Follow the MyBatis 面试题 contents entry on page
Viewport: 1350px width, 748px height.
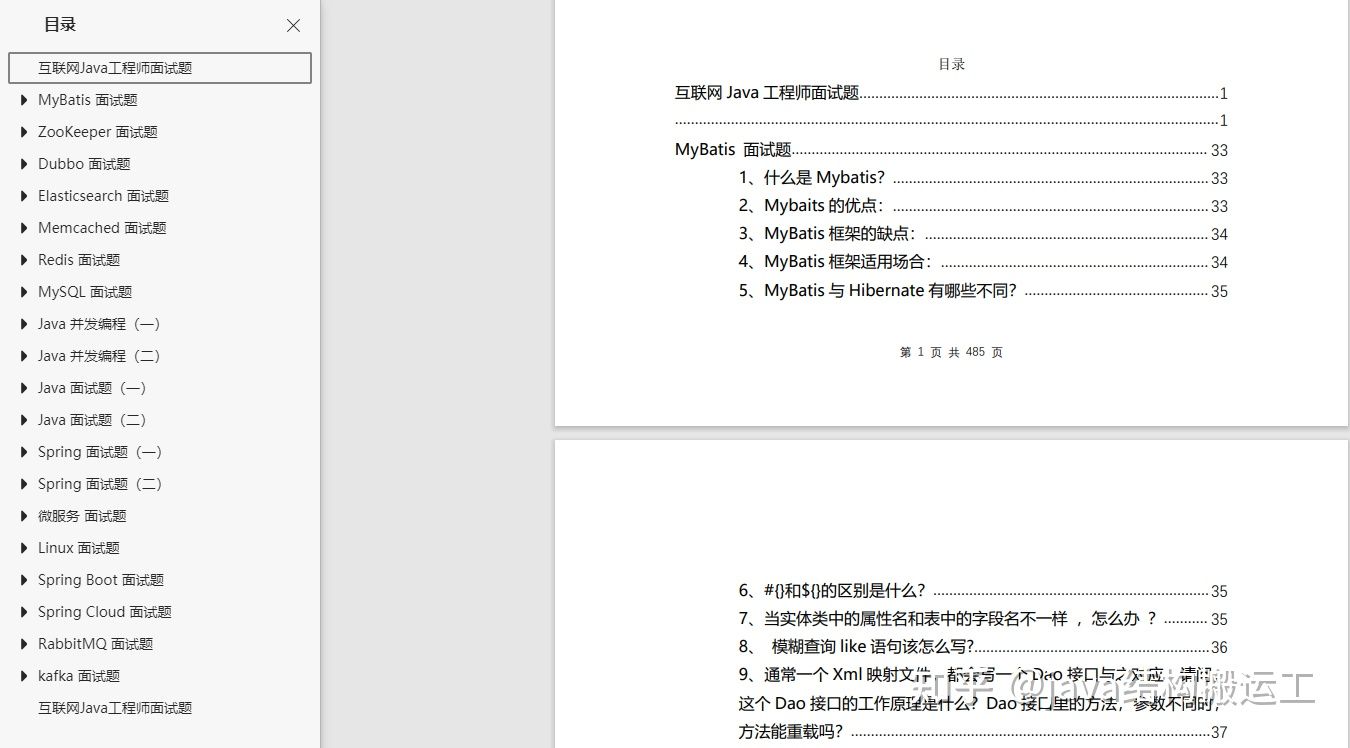click(951, 150)
